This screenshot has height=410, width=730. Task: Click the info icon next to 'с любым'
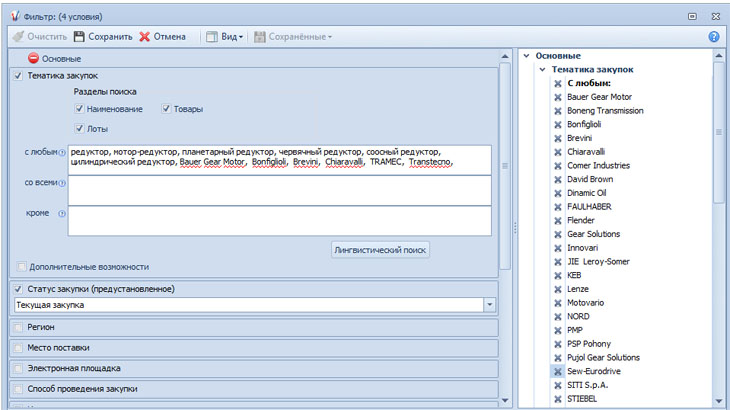point(61,153)
